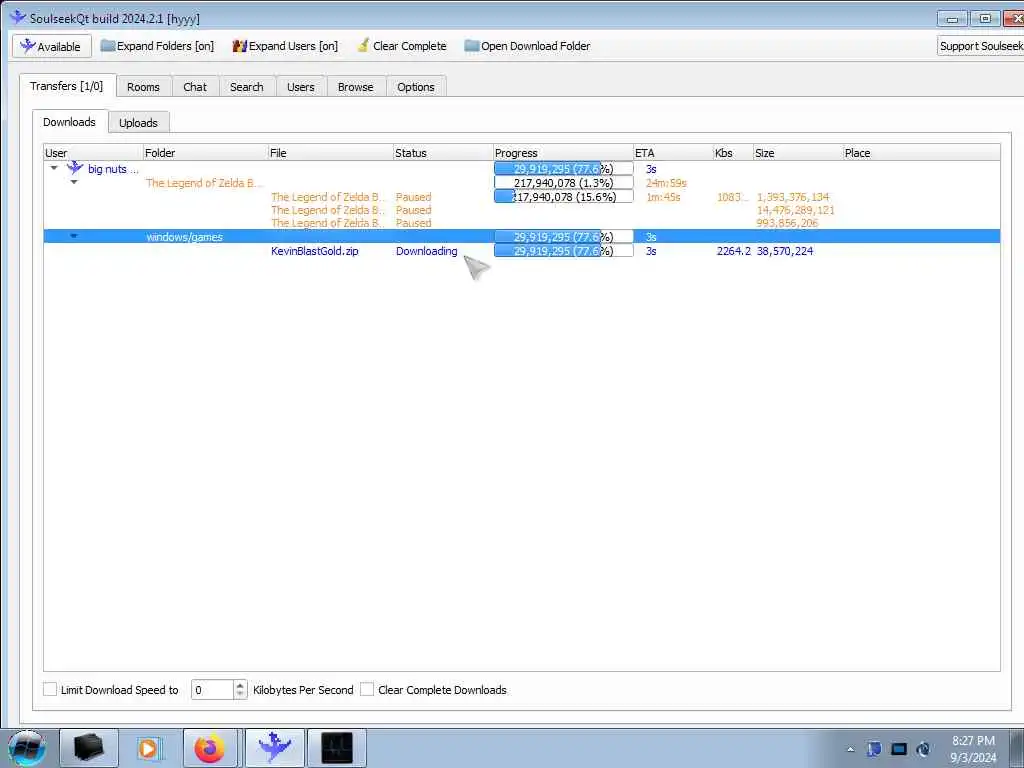Increase the download speed limit stepper
Viewport: 1024px width, 768px height.
tap(240, 685)
